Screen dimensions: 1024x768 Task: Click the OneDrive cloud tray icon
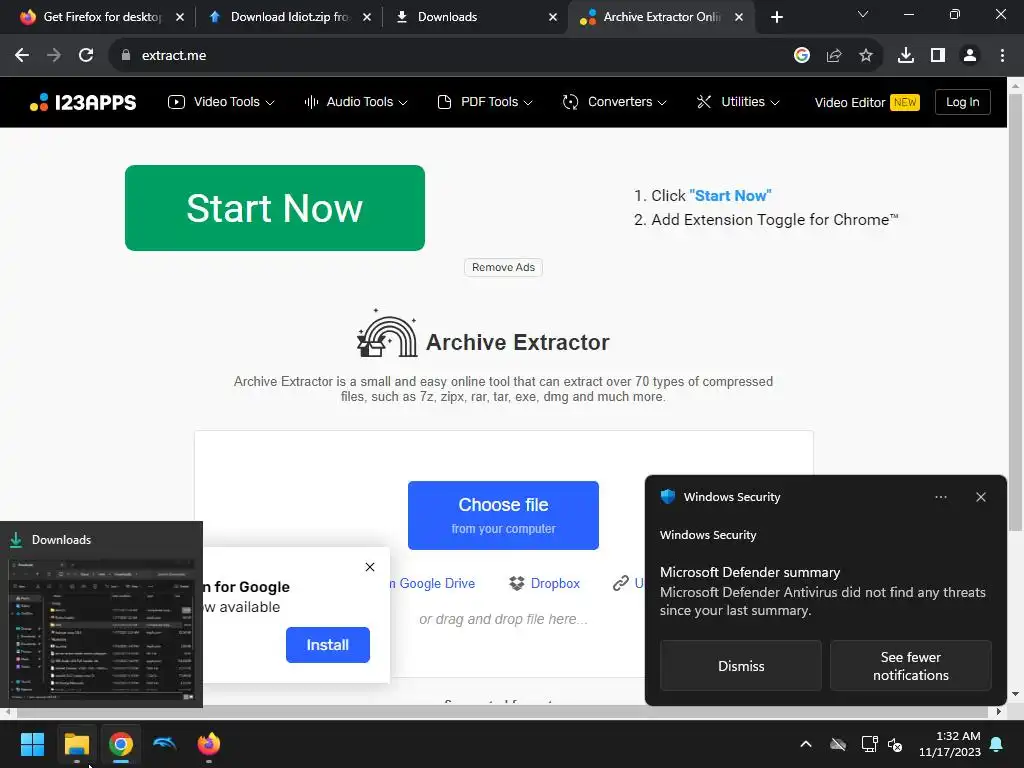tap(838, 744)
